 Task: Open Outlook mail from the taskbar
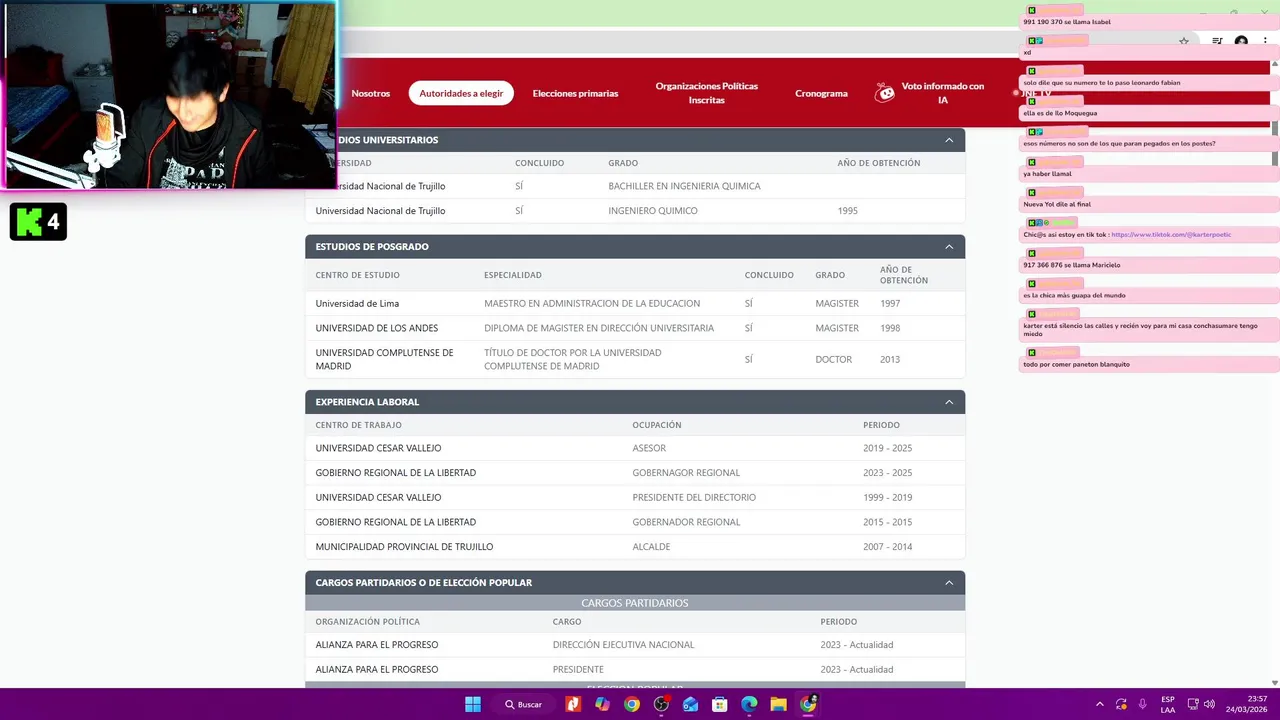click(690, 704)
